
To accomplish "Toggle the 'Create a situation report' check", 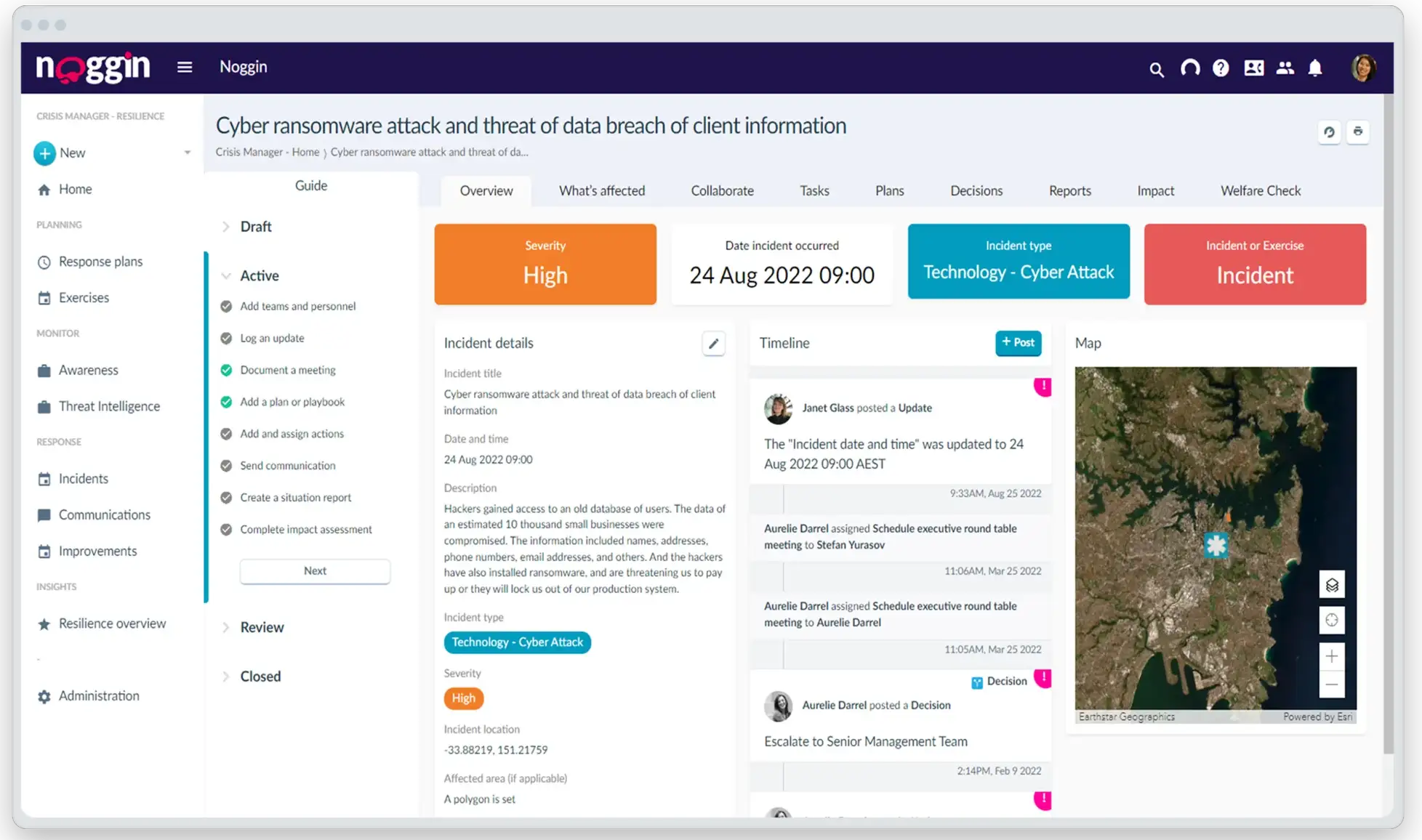I will (226, 498).
